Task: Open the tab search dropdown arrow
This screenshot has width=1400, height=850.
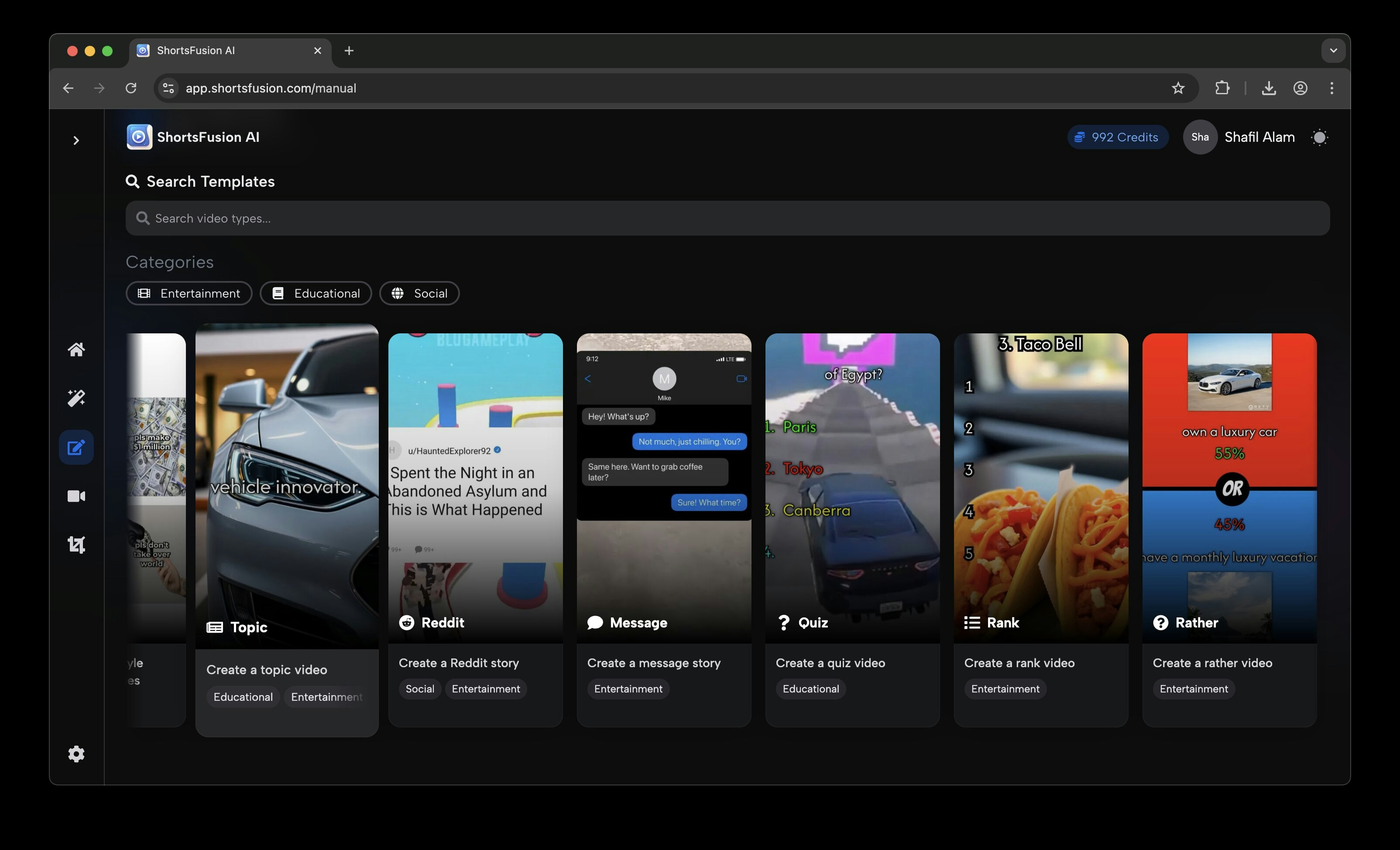Action: point(1333,51)
